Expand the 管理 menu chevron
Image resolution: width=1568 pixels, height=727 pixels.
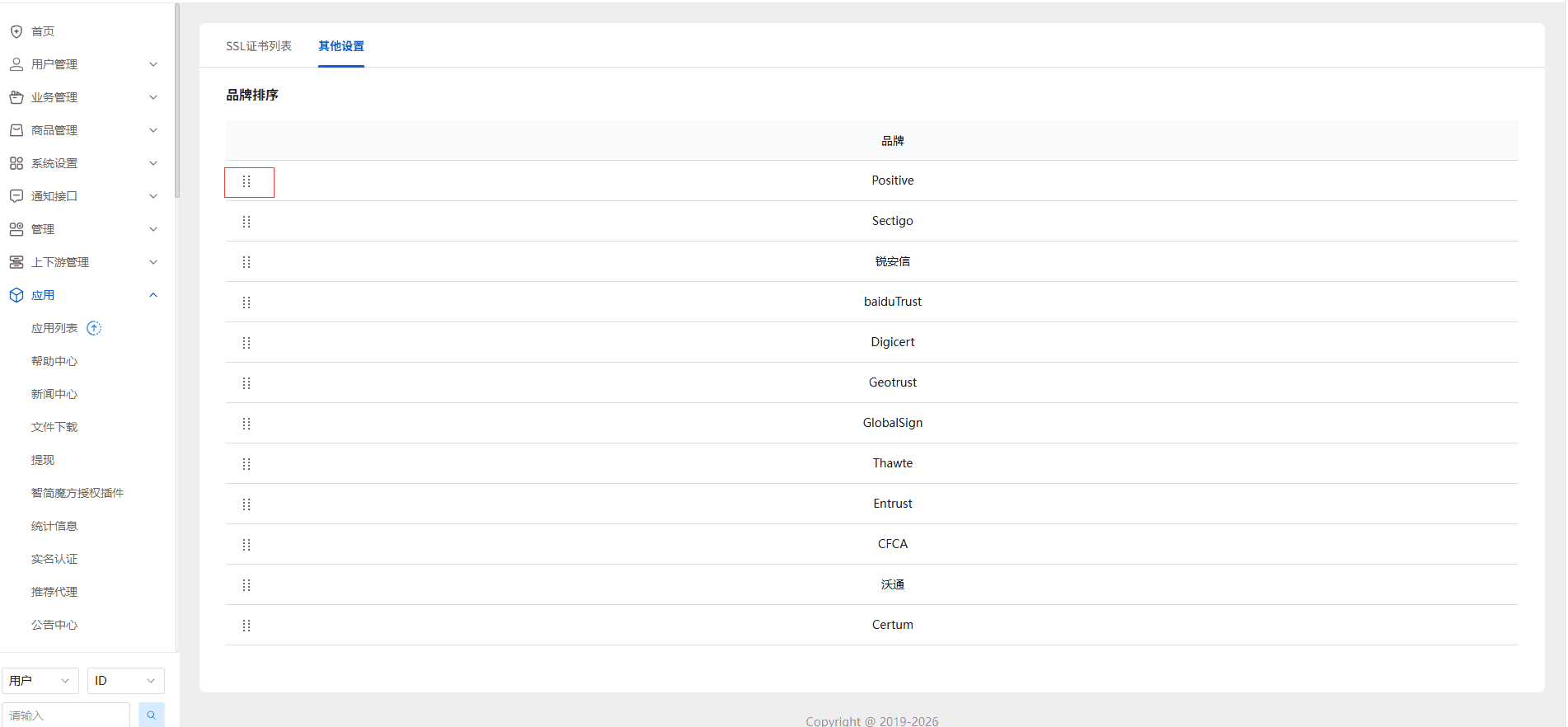pyautogui.click(x=153, y=229)
